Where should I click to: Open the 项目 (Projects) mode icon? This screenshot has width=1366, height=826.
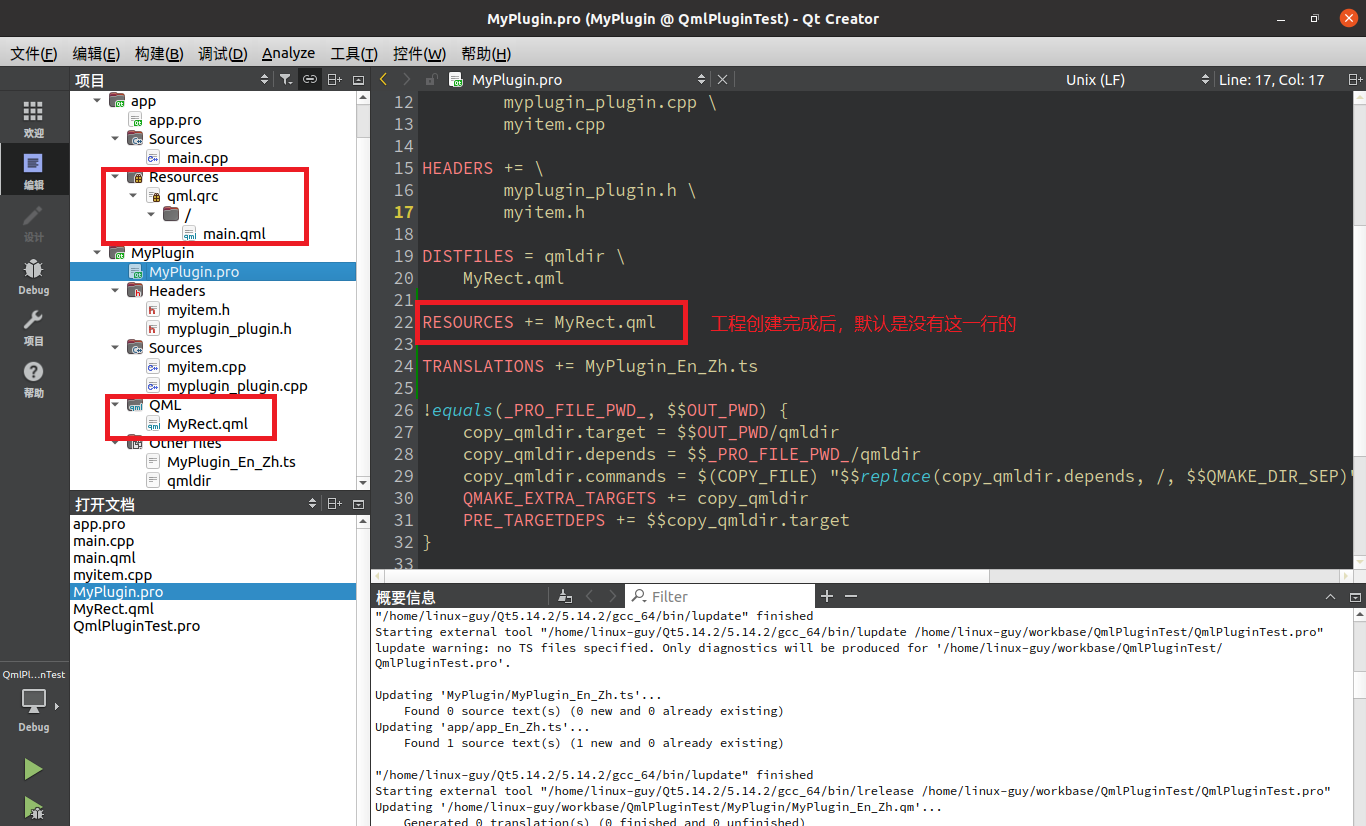[x=33, y=329]
